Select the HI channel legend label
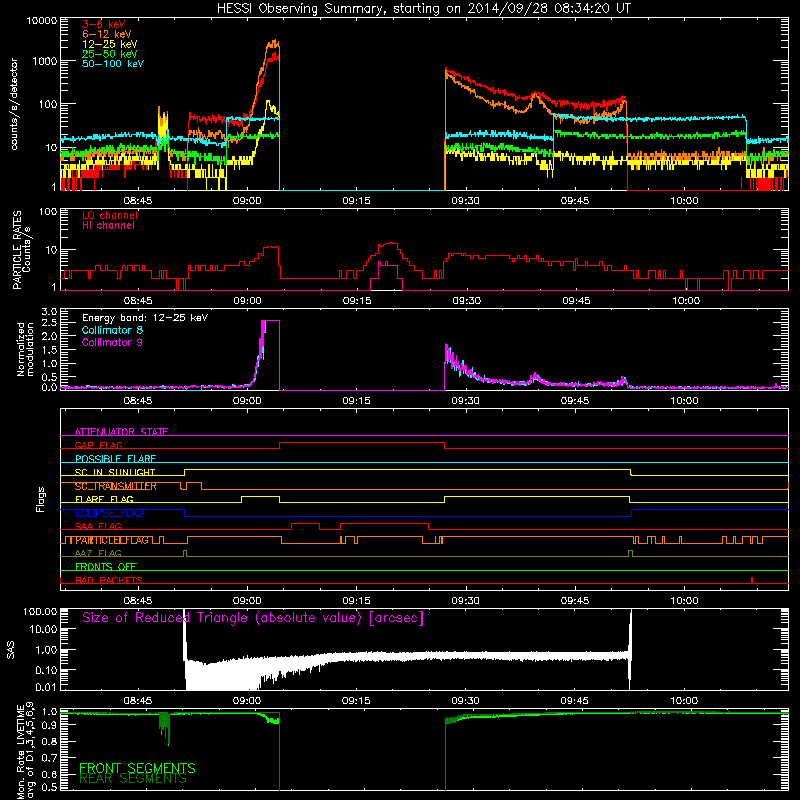Image resolution: width=800 pixels, height=800 pixels. tap(108, 226)
